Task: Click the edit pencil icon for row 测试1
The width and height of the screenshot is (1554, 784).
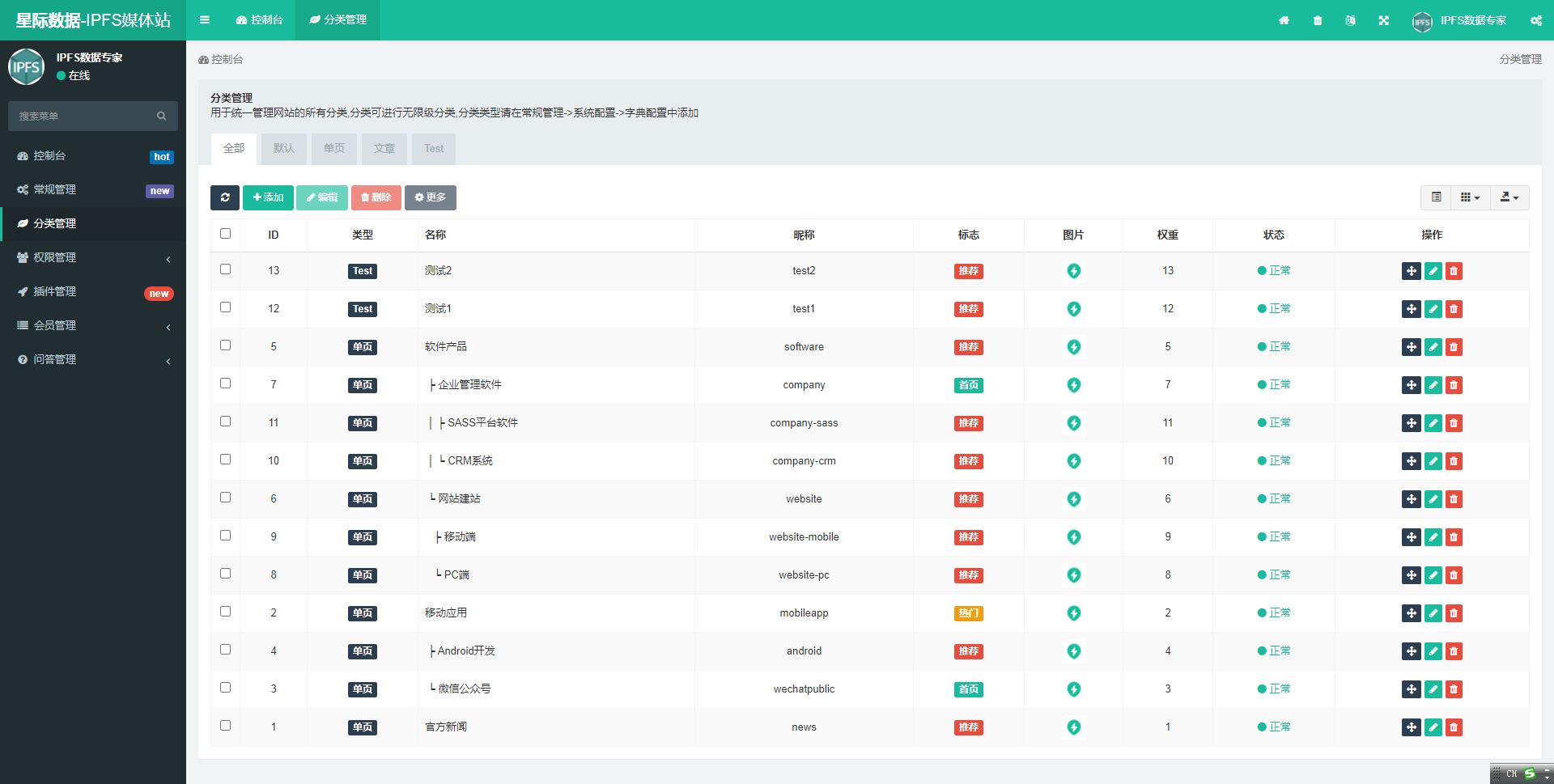Action: tap(1433, 309)
